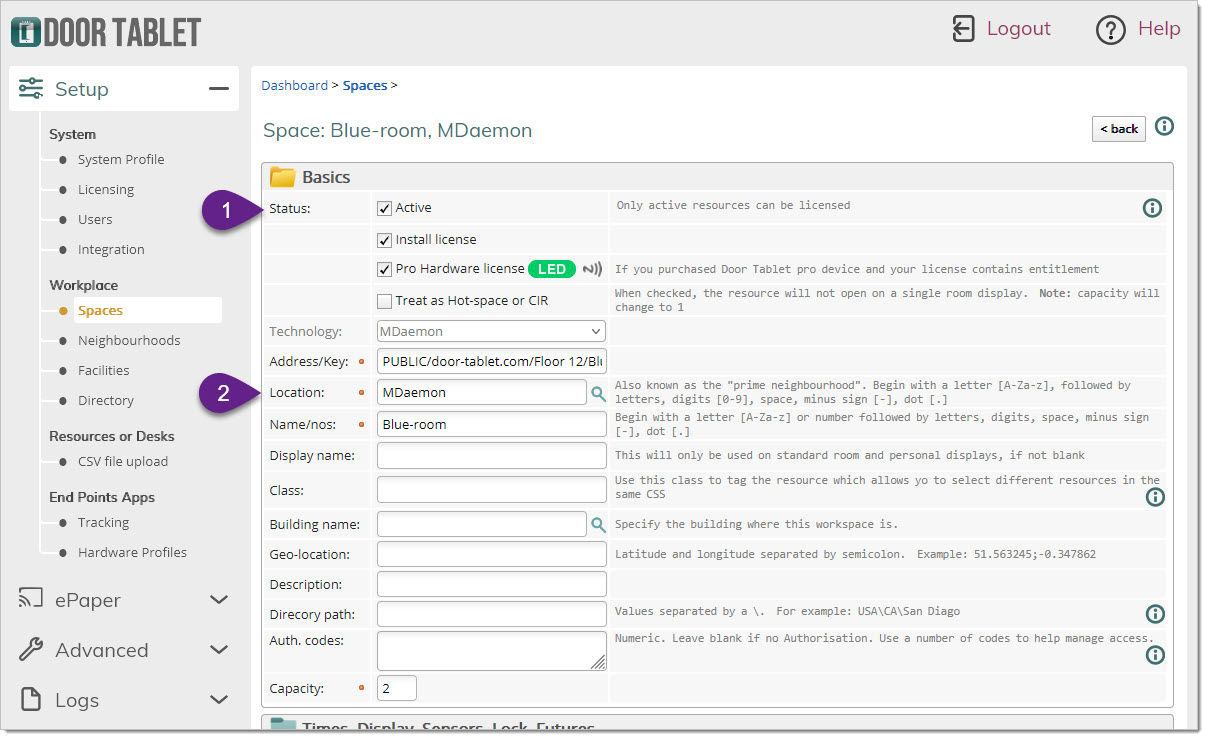This screenshot has width=1206, height=738.
Task: Click Location search magnifier icon
Action: [598, 394]
